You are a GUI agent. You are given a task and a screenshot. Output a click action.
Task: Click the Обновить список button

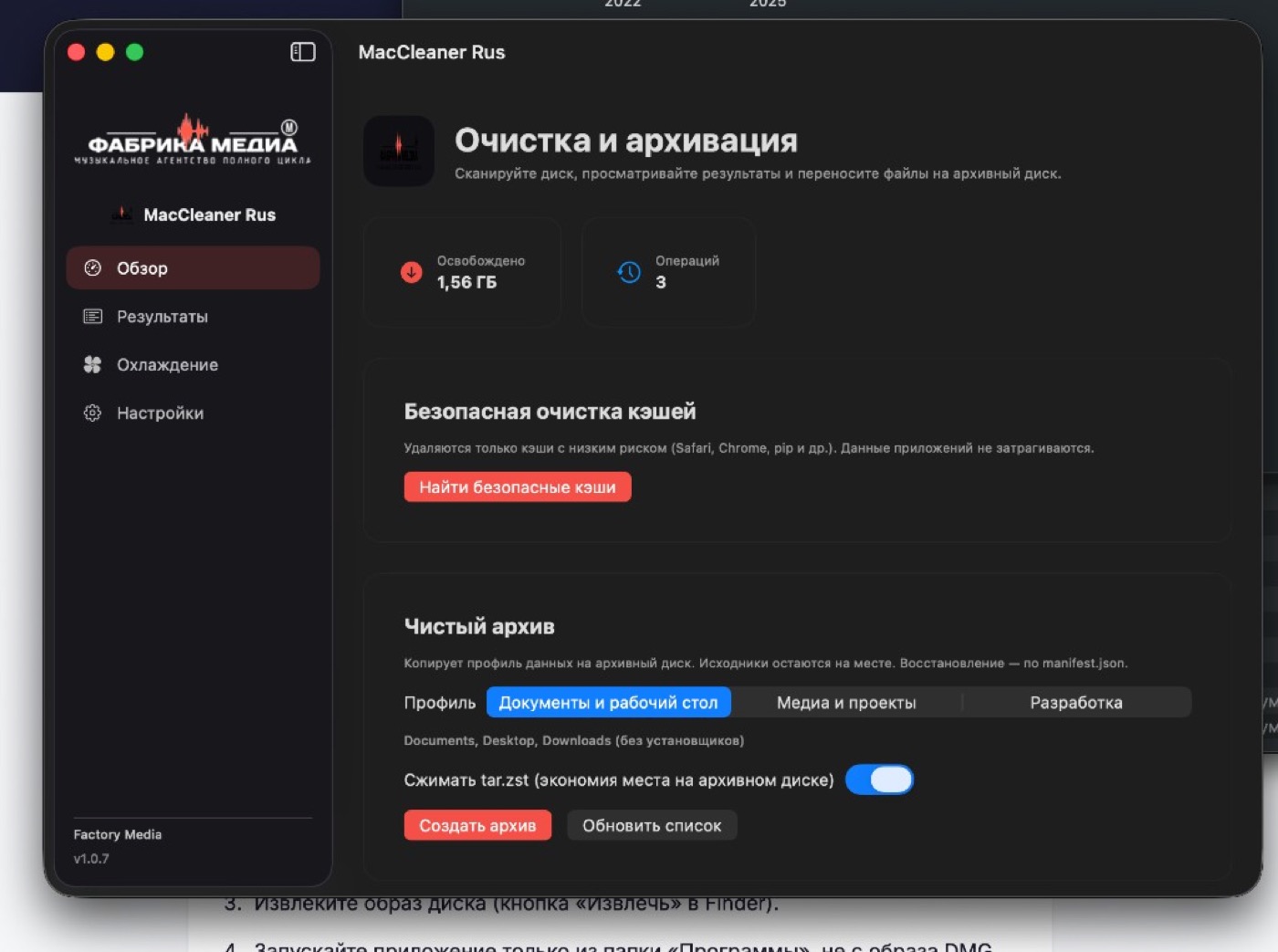(x=652, y=825)
